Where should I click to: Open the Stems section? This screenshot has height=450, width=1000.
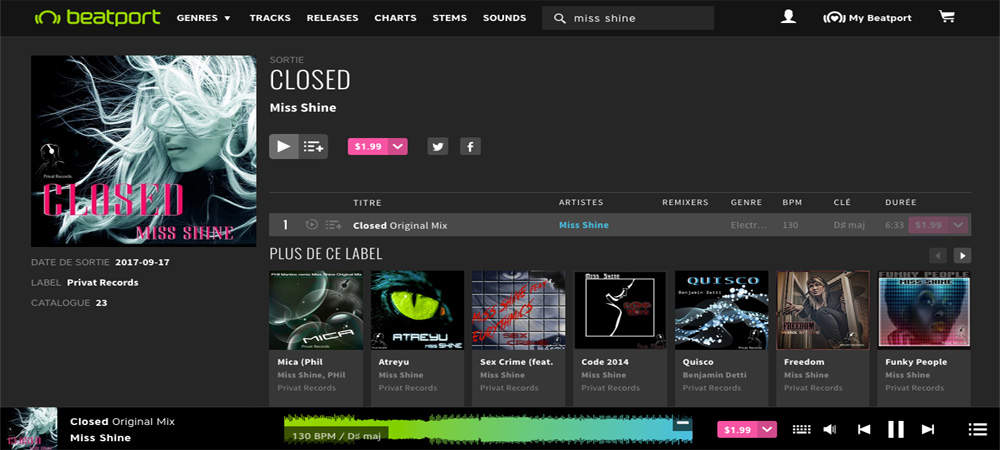pos(449,18)
